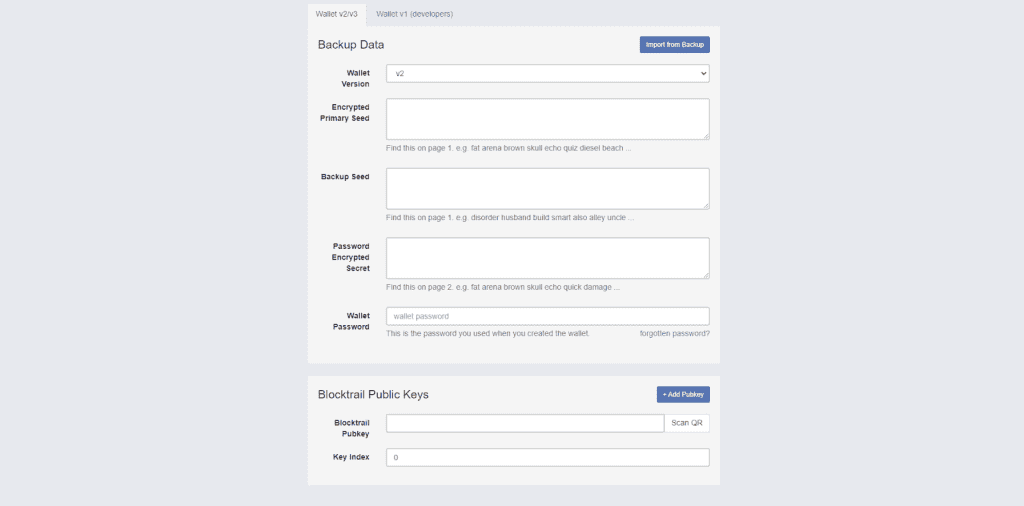Focus the Encrypted Primary Seed text area

(547, 119)
